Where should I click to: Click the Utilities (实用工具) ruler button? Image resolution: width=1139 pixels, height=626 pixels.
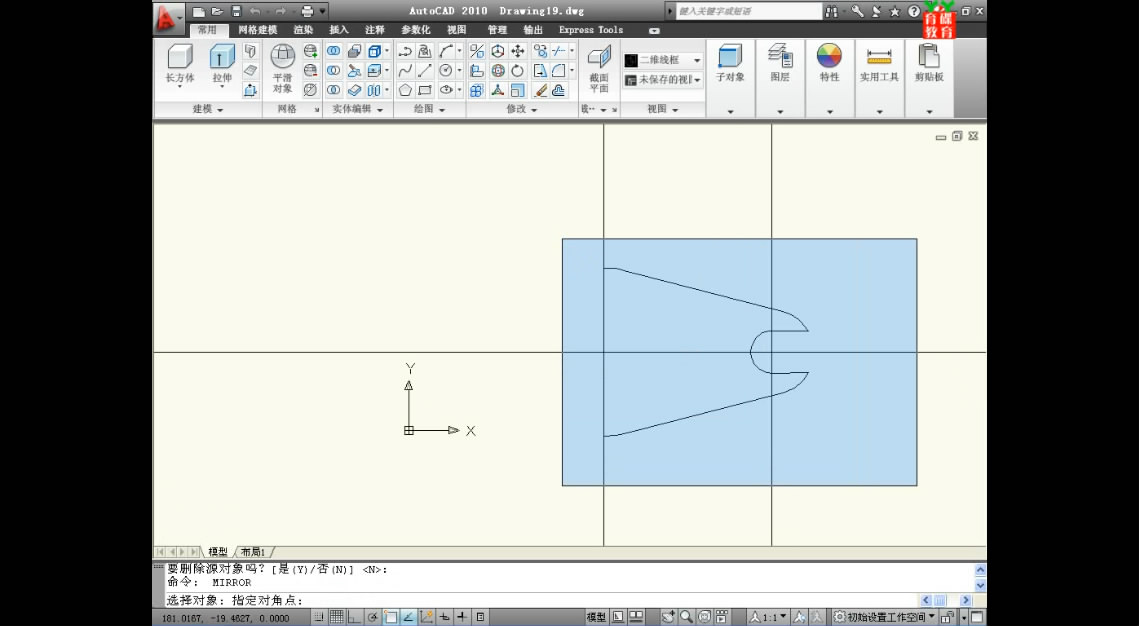coord(879,62)
